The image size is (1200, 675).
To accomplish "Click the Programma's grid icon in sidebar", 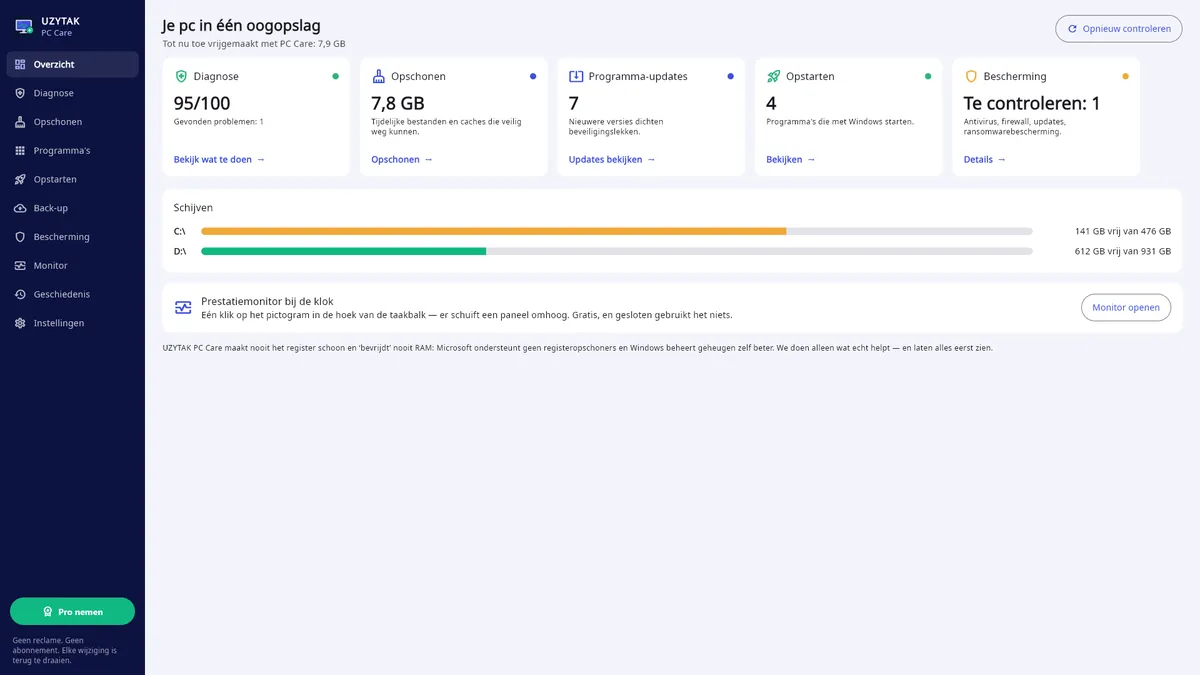I will [20, 151].
